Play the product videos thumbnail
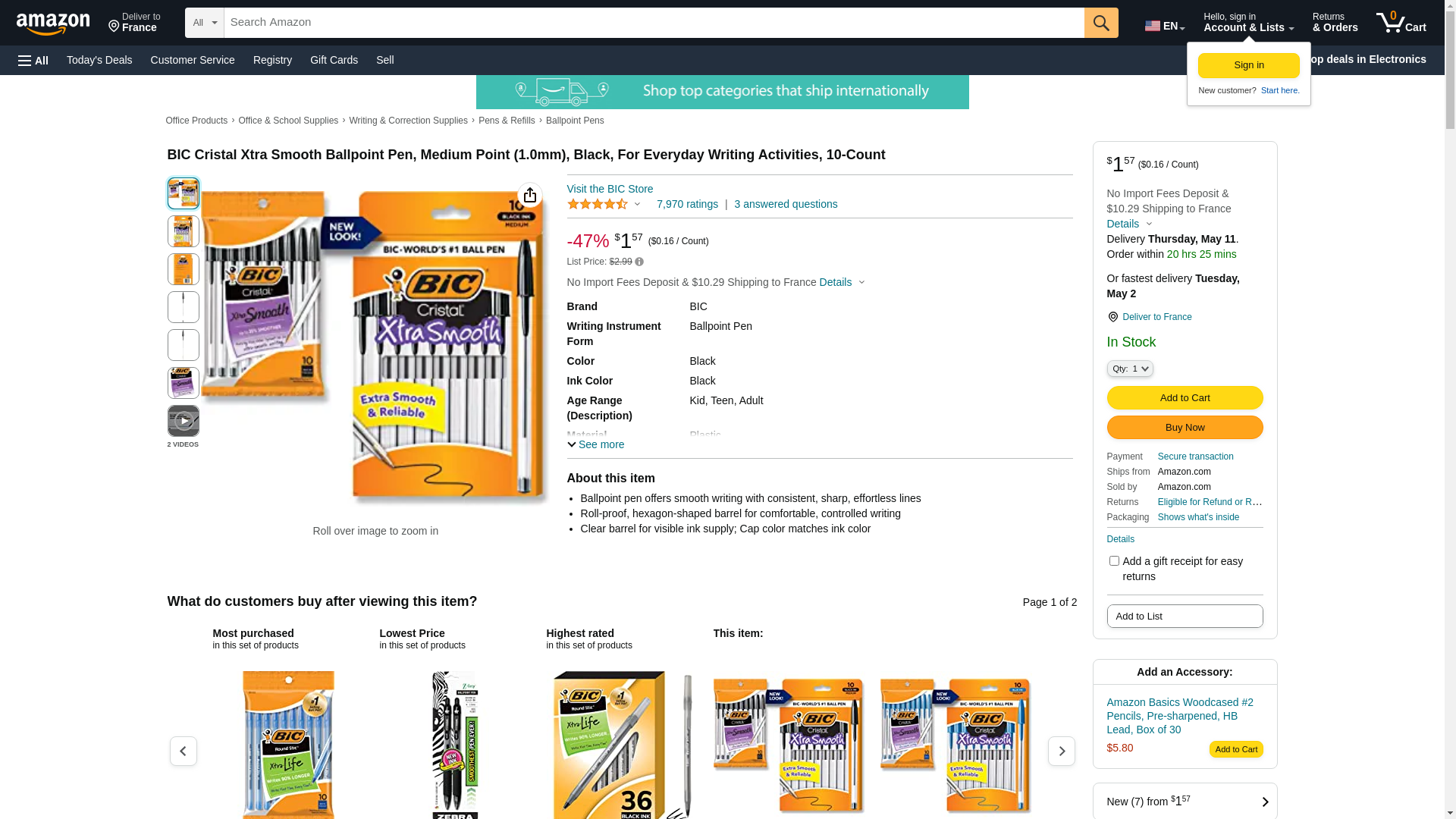Viewport: 1456px width, 819px height. [183, 421]
